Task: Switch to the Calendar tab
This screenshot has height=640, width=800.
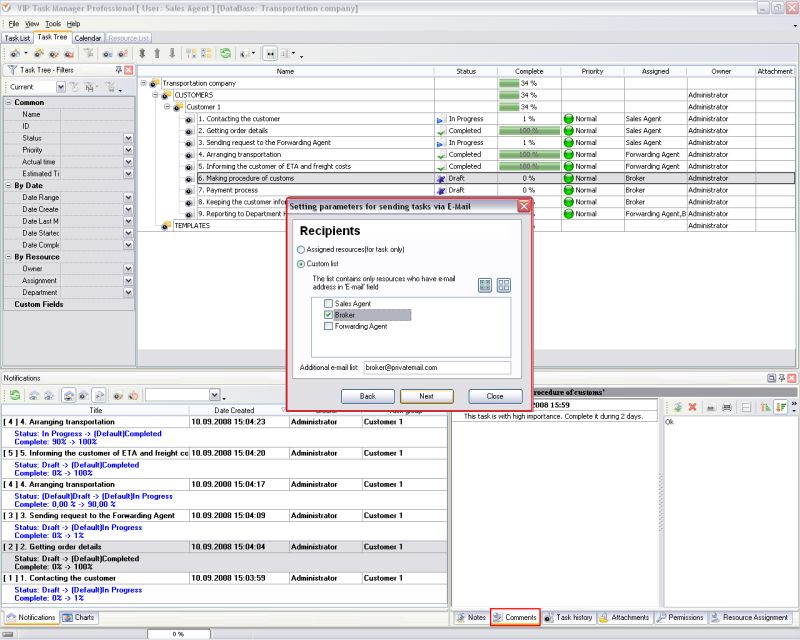Action: coord(88,38)
